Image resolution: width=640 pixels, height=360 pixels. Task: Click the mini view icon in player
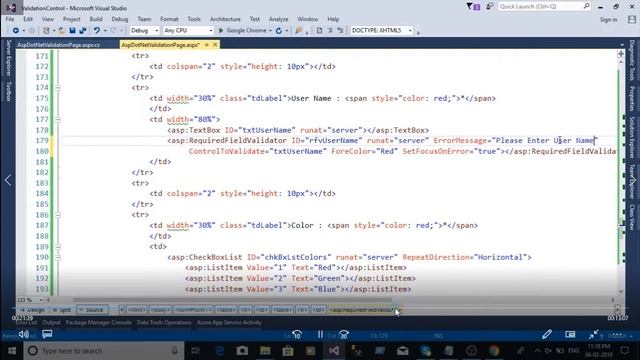point(570,335)
